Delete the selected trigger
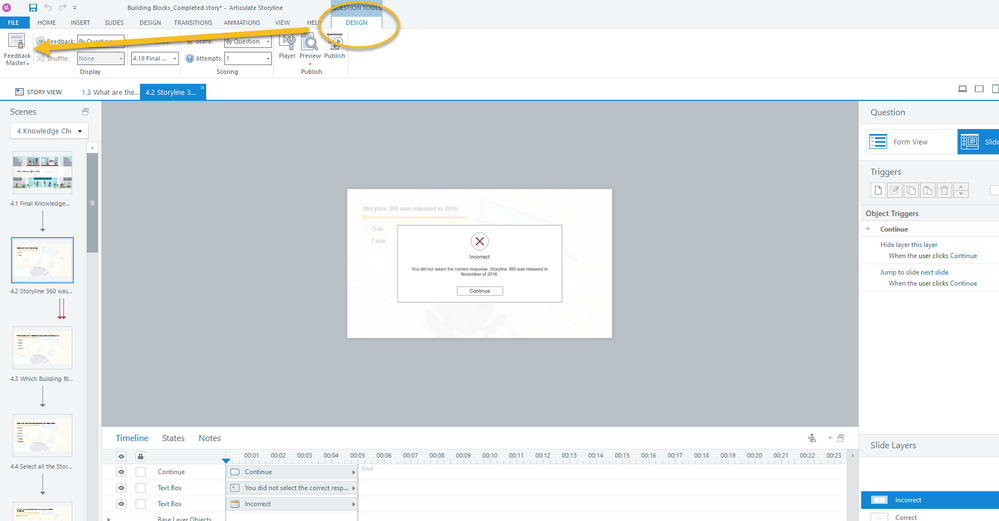The width and height of the screenshot is (999, 521). pyautogui.click(x=944, y=190)
